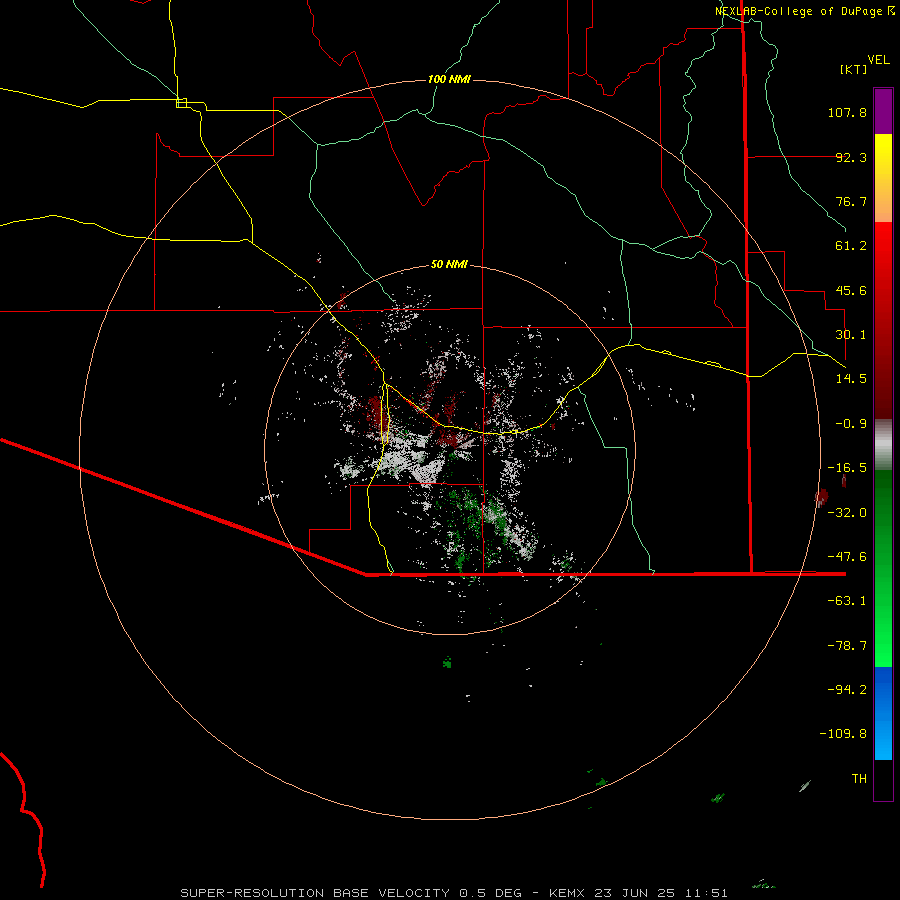This screenshot has height=900, width=900.
Task: Select the 76.7 velocity scale value
Action: pyautogui.click(x=851, y=201)
